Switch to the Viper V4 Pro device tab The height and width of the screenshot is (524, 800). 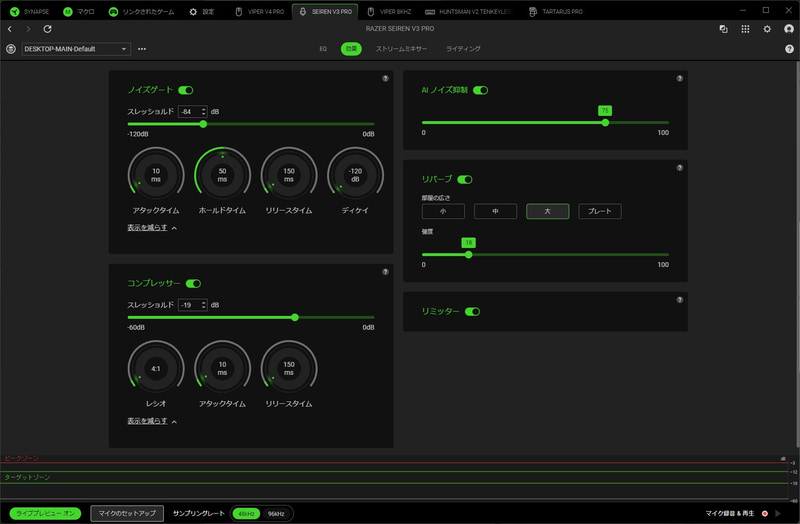pyautogui.click(x=259, y=11)
